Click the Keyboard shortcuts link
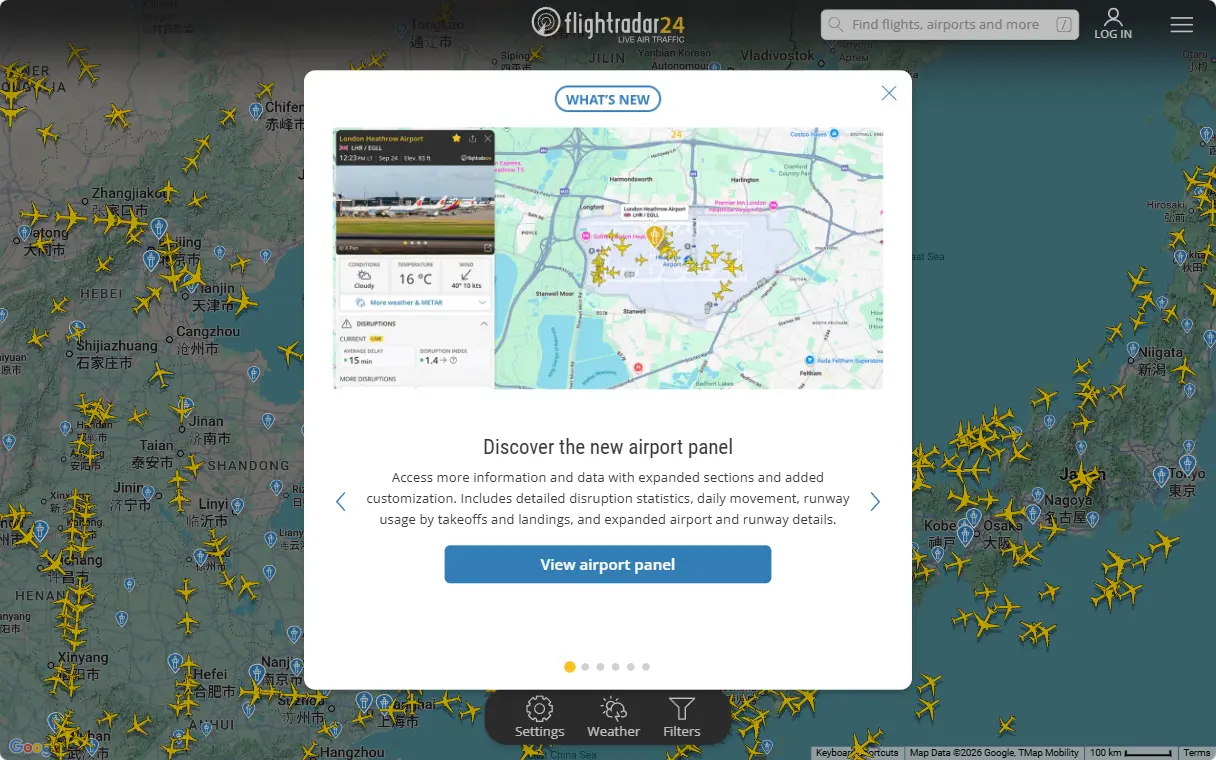1216x760 pixels. 857,753
